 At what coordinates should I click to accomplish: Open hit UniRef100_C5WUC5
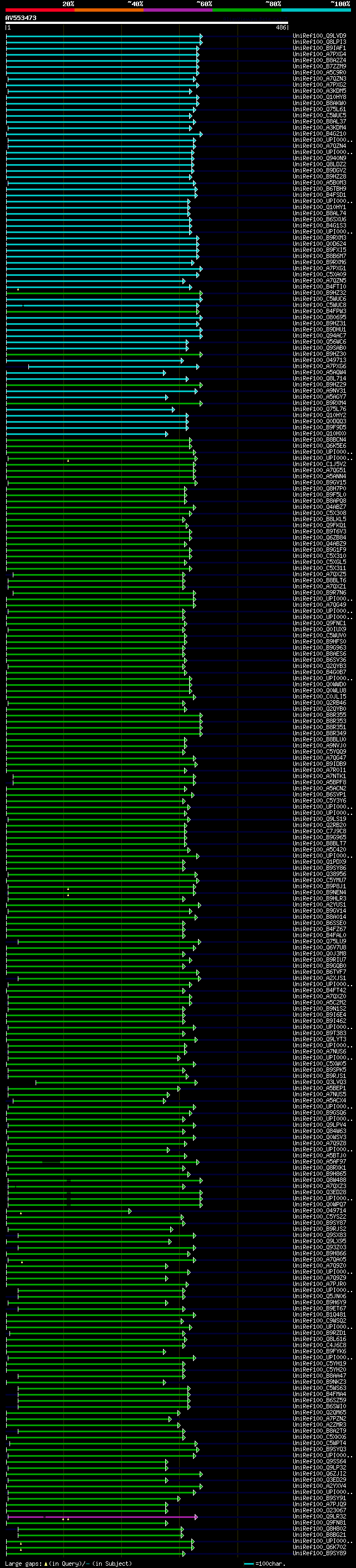point(319,115)
